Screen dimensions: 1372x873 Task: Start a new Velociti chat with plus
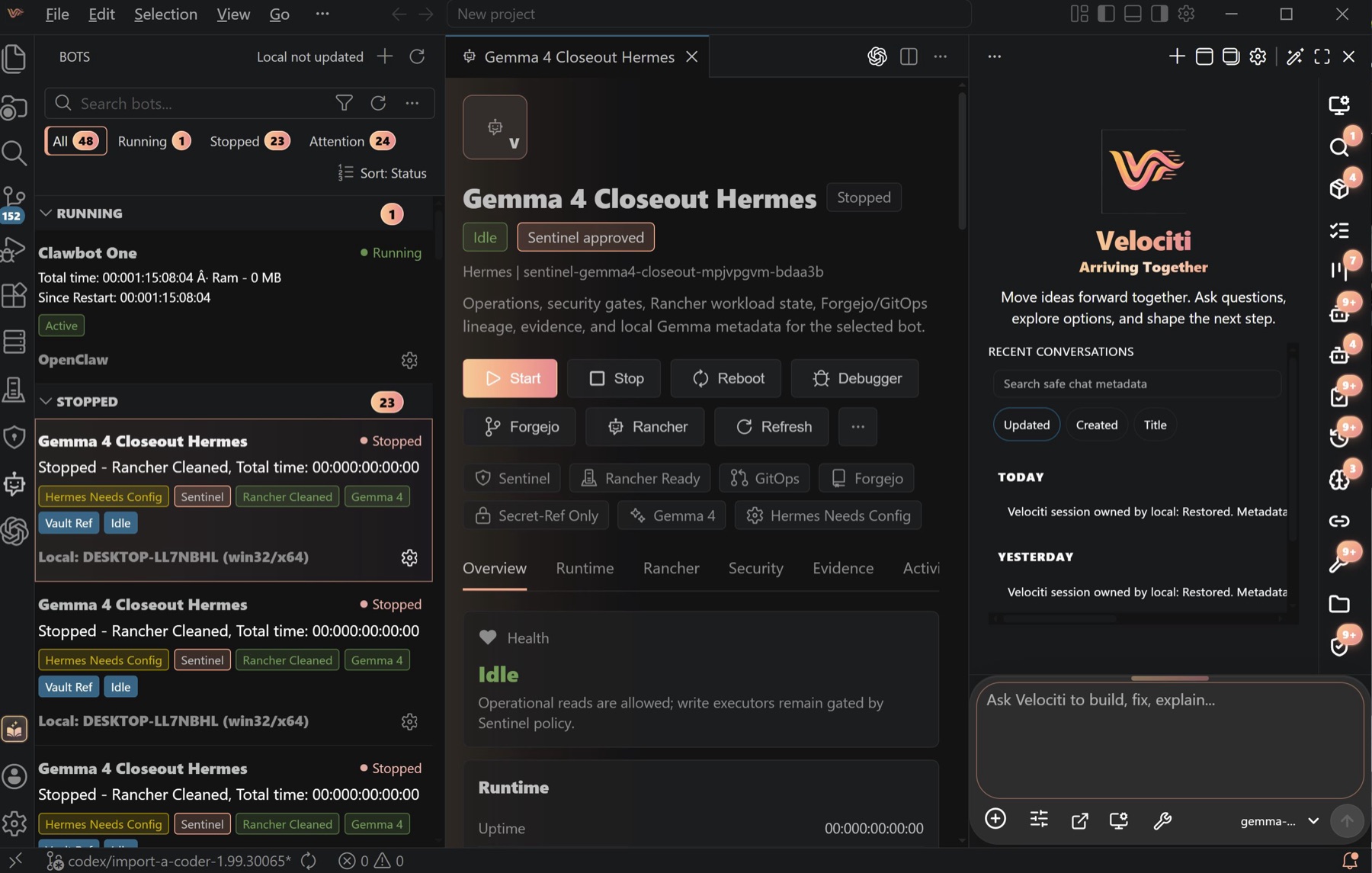pyautogui.click(x=1177, y=56)
